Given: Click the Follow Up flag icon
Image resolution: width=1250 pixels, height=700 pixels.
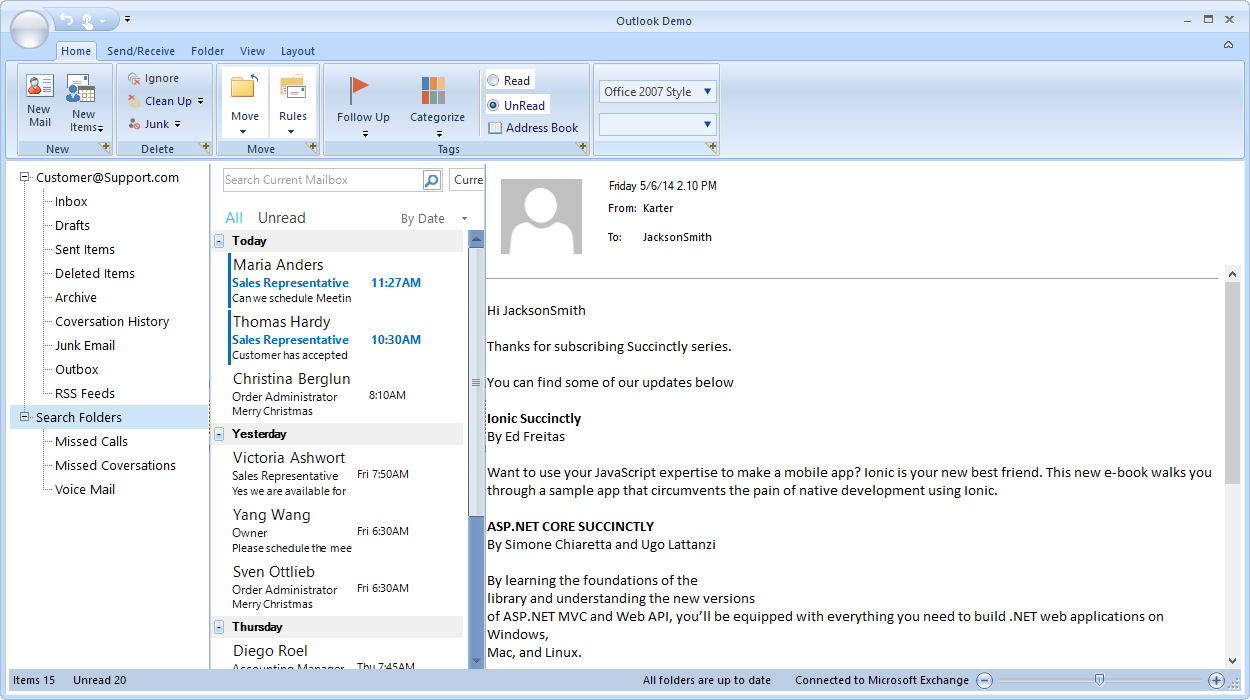Looking at the screenshot, I should (359, 90).
